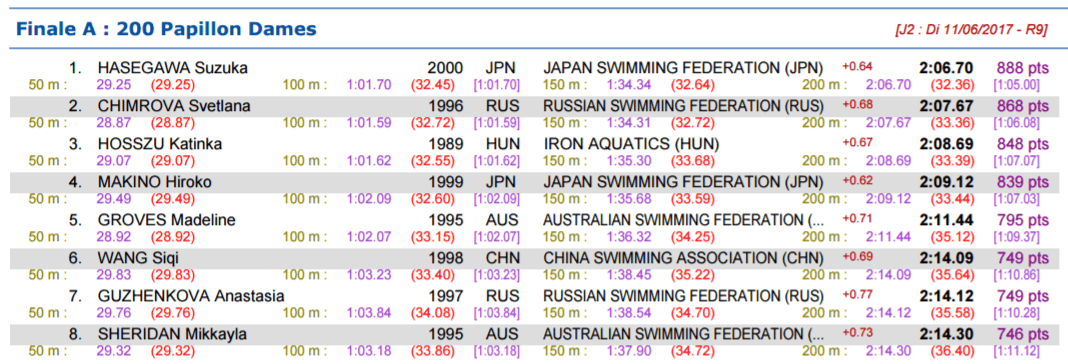The image size is (1068, 364).
Task: Select swimmer name MAKINO Hiroko
Action: coord(155,183)
